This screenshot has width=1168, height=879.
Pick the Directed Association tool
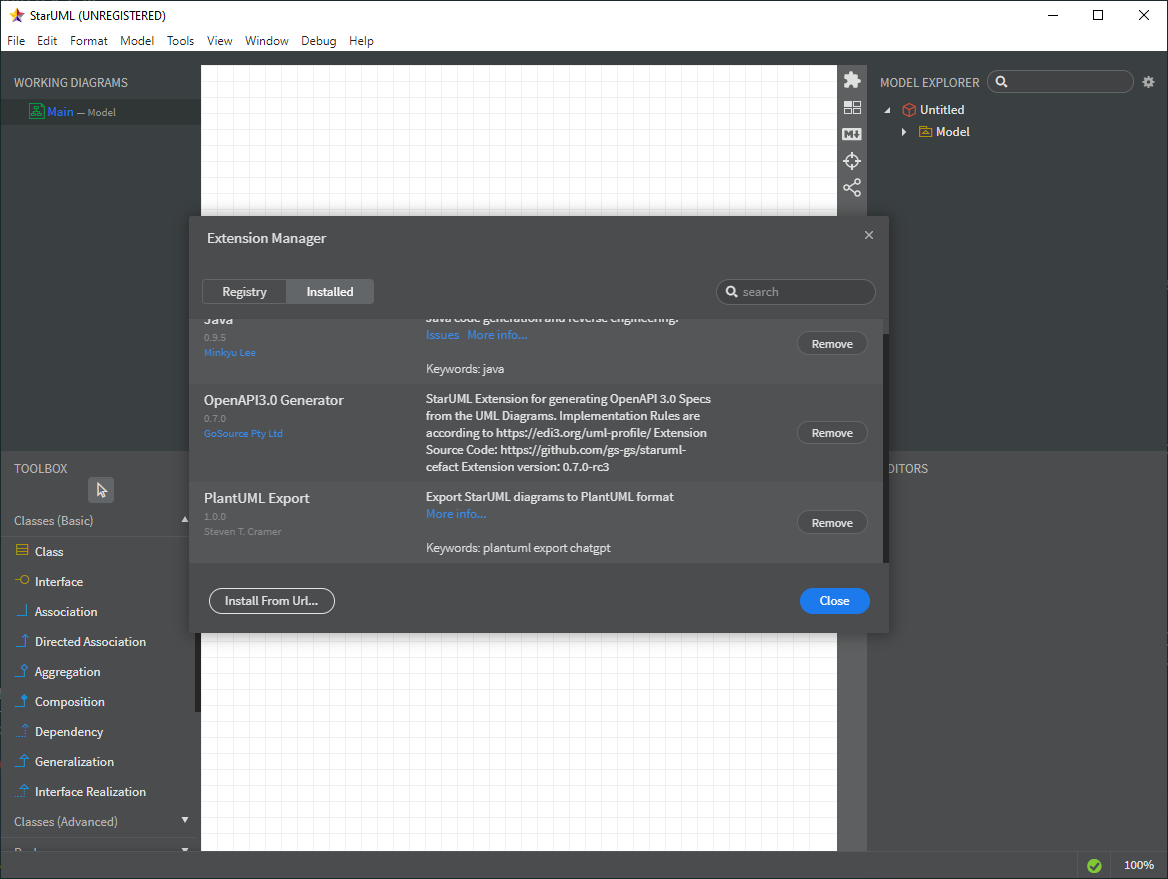point(90,642)
